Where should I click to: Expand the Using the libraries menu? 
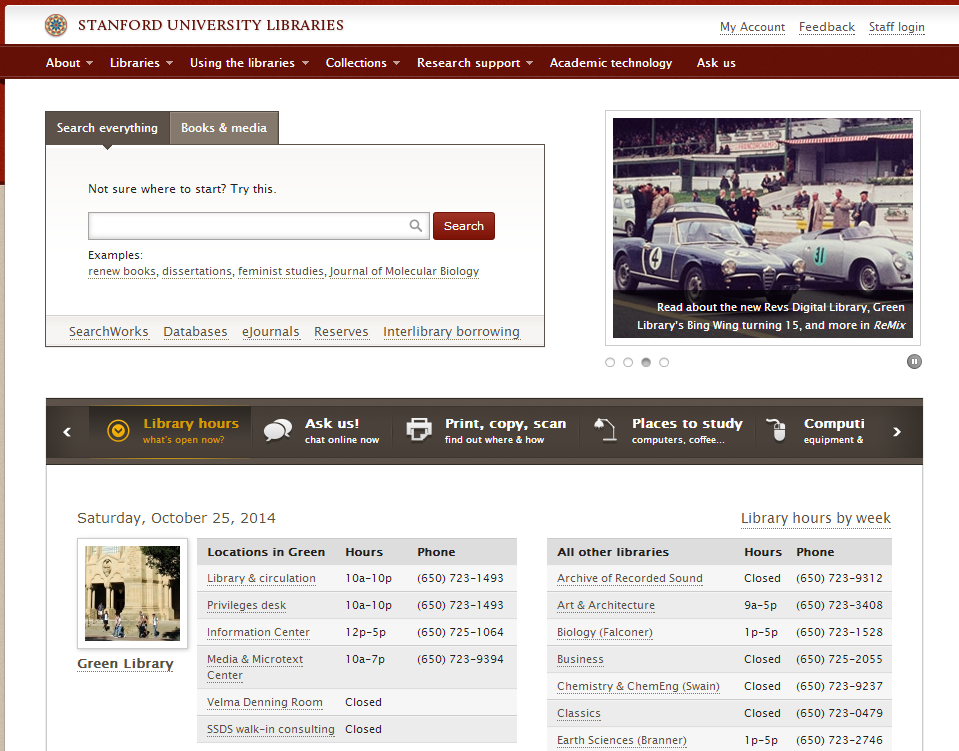tap(250, 62)
